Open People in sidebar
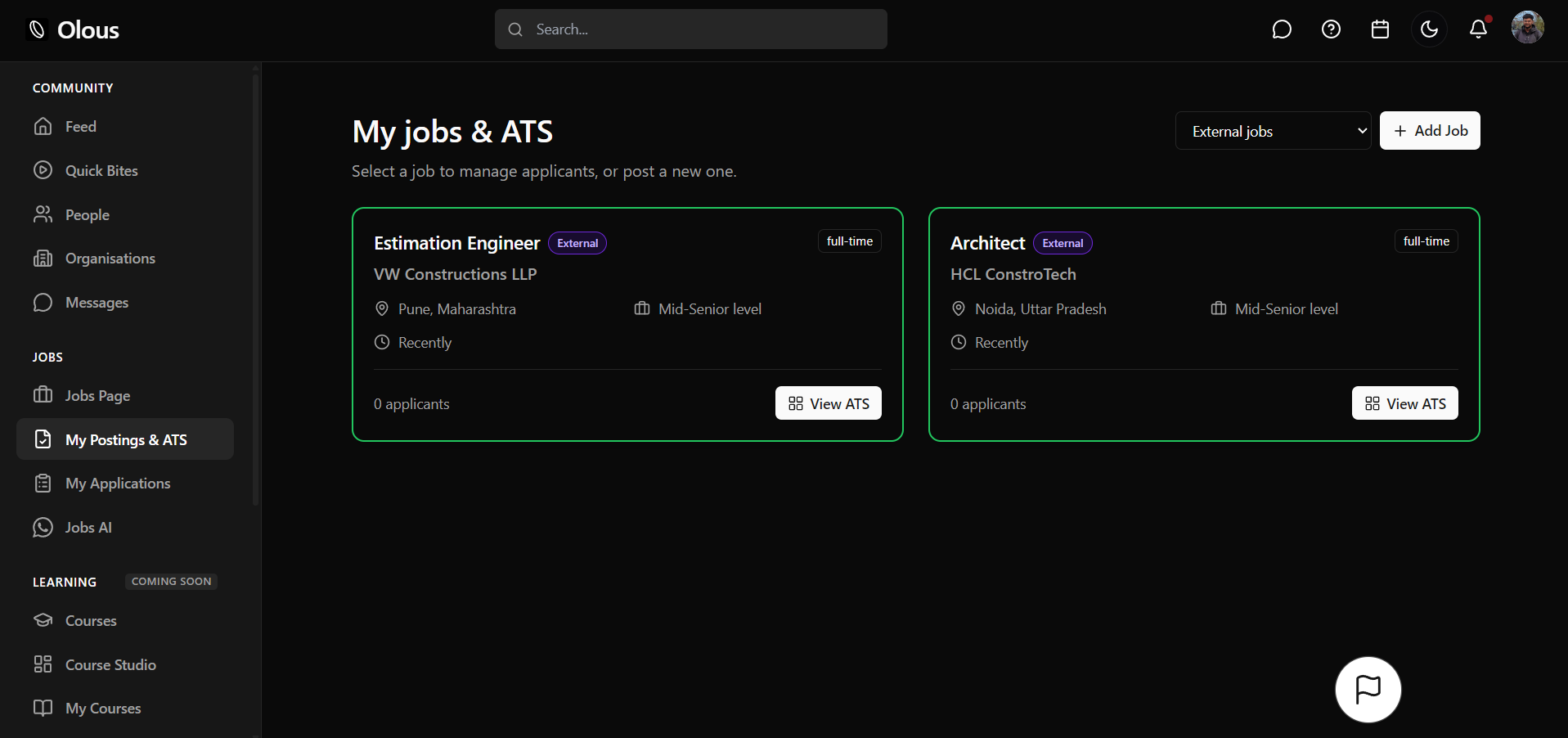Image resolution: width=1568 pixels, height=738 pixels. (125, 214)
